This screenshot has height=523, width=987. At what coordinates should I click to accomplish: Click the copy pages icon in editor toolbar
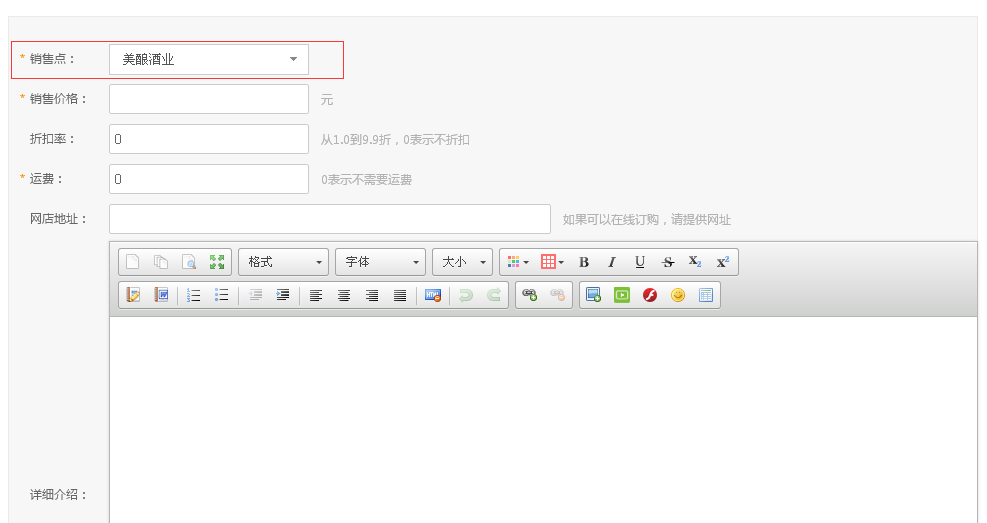click(x=161, y=262)
